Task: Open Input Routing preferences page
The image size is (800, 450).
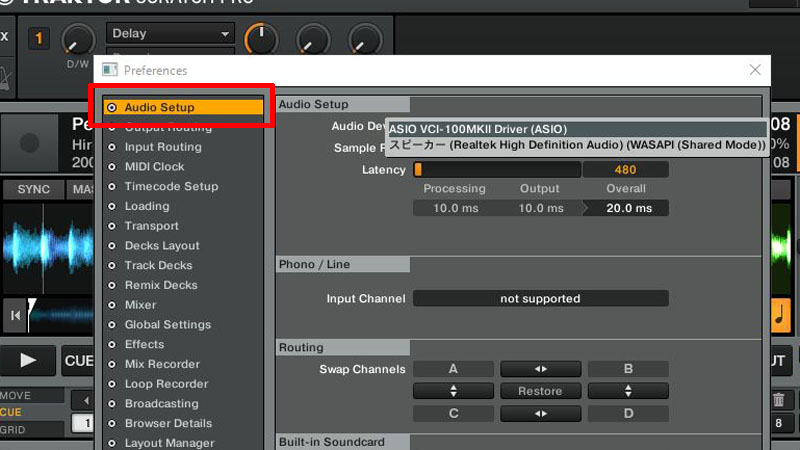Action: 163,147
